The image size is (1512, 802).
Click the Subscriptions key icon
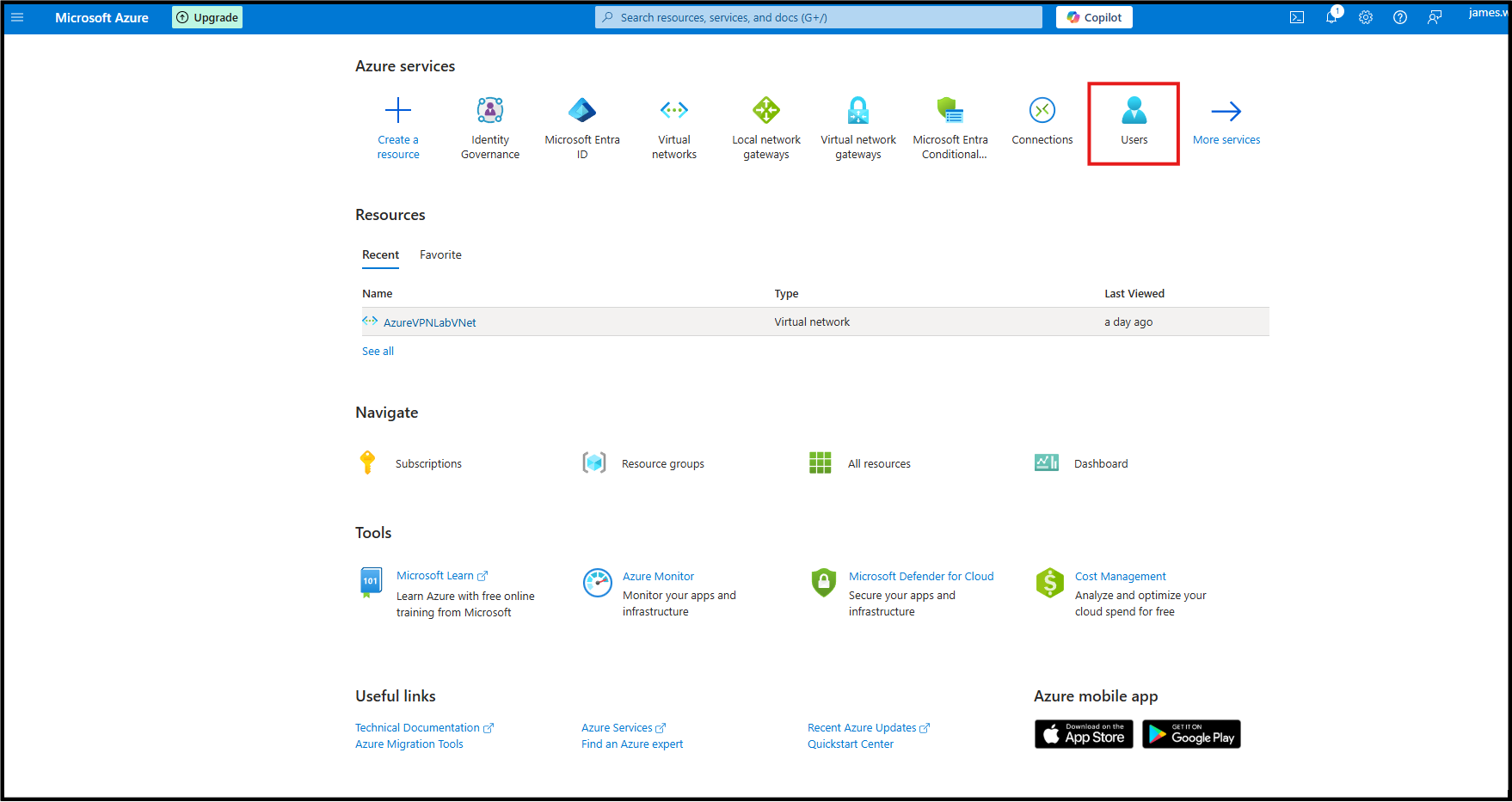[x=367, y=462]
